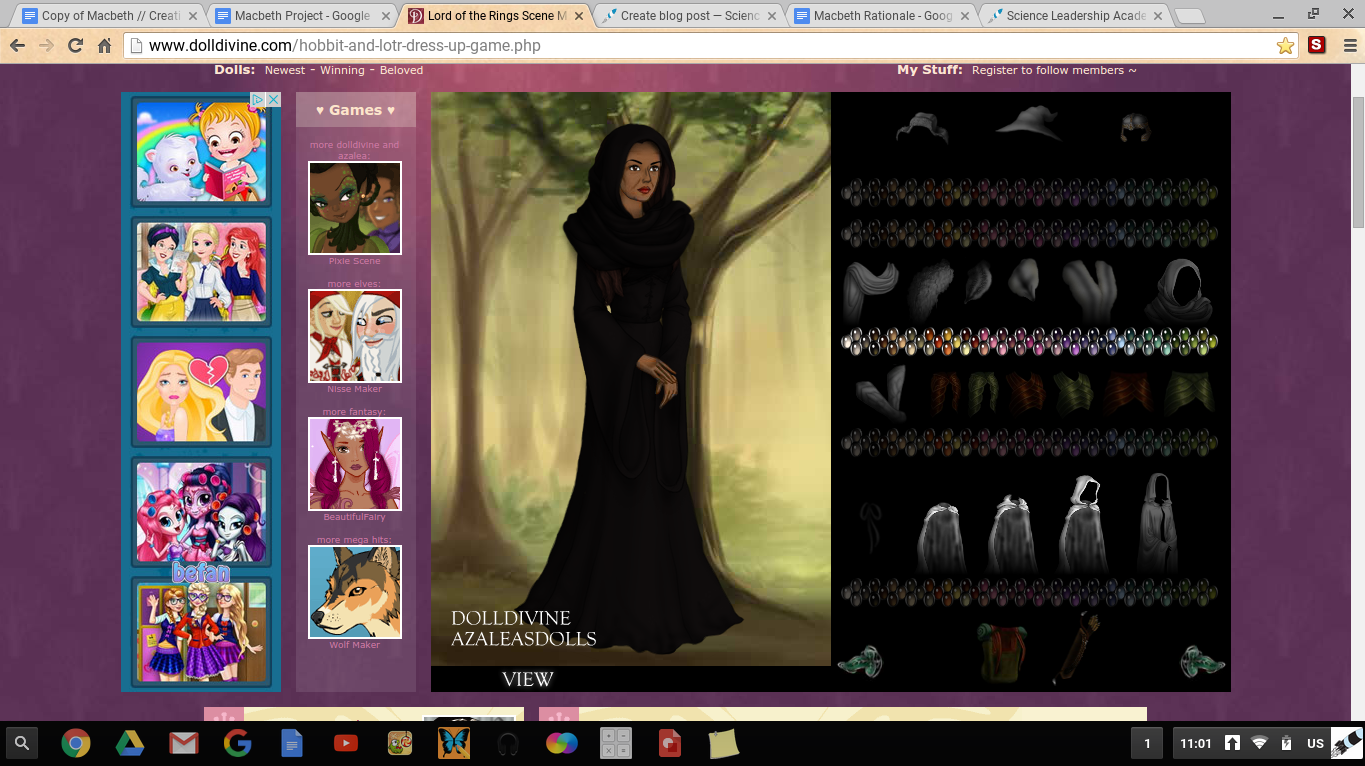Add the green backpack to the doll
This screenshot has width=1365, height=766.
[1001, 651]
